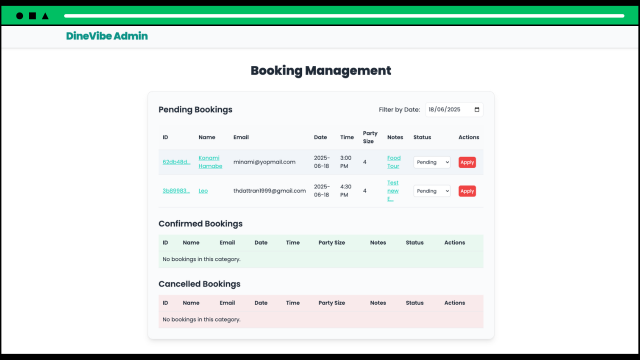Open the Leo name link
Viewport: 640px width, 360px height.
point(203,191)
